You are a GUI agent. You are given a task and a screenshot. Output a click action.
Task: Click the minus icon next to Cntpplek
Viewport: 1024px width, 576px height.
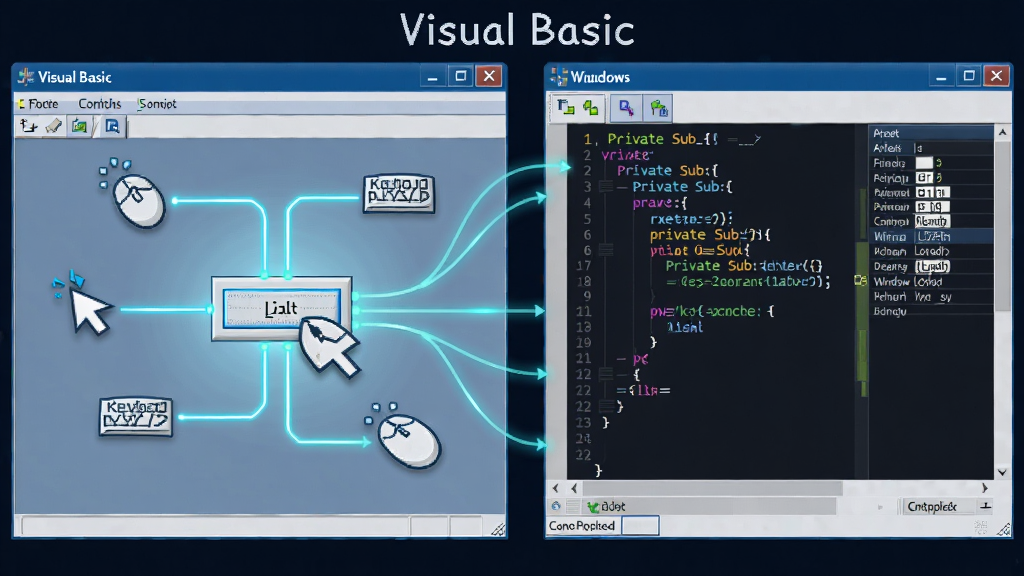click(985, 506)
